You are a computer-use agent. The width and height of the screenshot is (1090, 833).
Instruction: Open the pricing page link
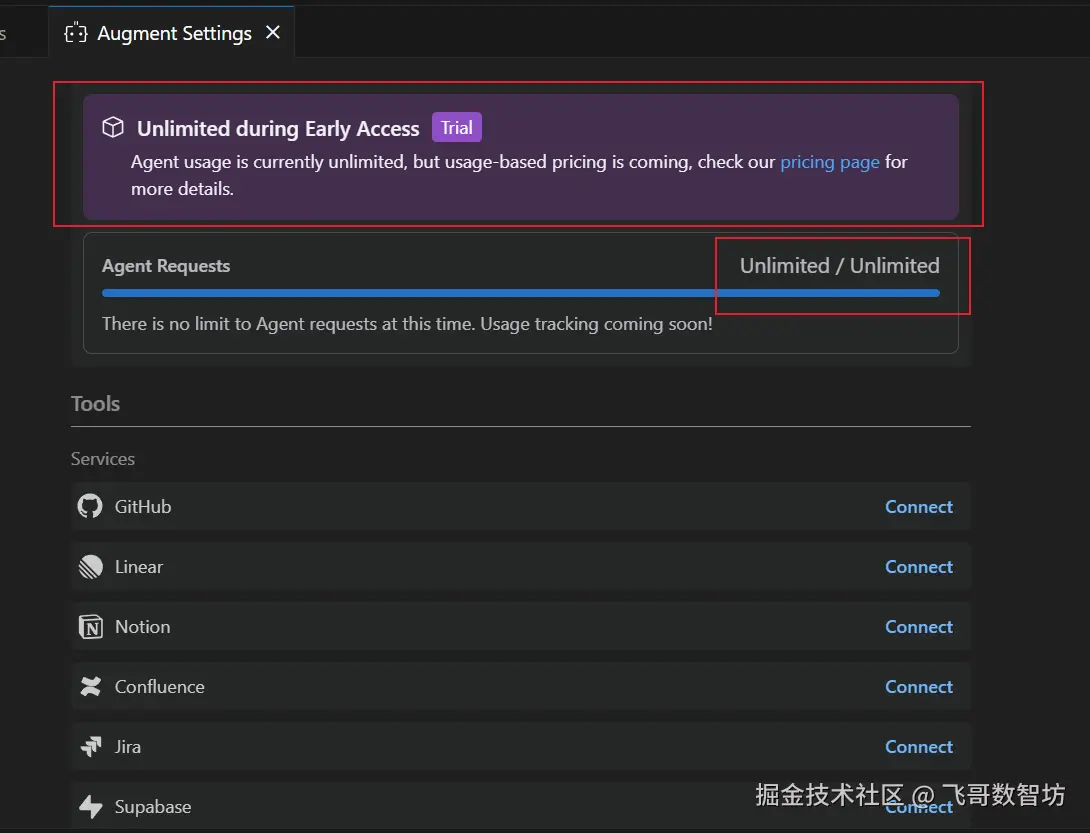coord(829,162)
